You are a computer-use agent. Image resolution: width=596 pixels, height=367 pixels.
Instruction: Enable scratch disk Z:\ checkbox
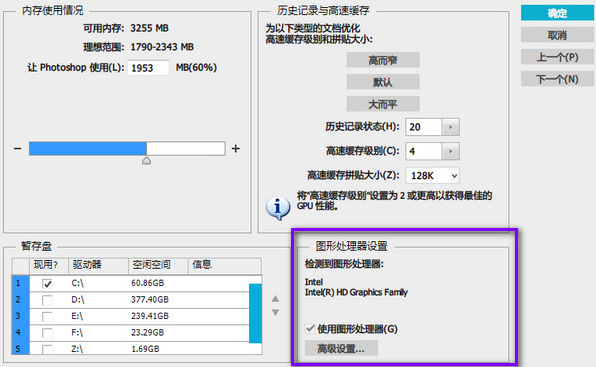click(x=47, y=349)
